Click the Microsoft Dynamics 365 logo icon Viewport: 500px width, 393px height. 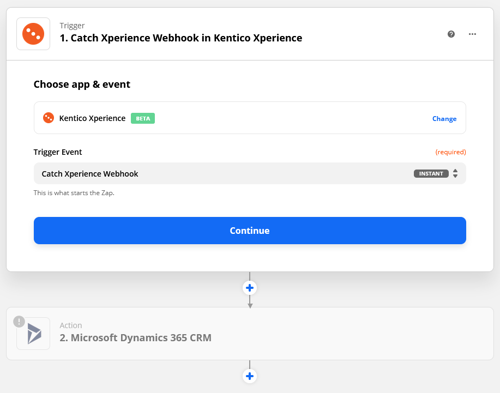(x=33, y=333)
